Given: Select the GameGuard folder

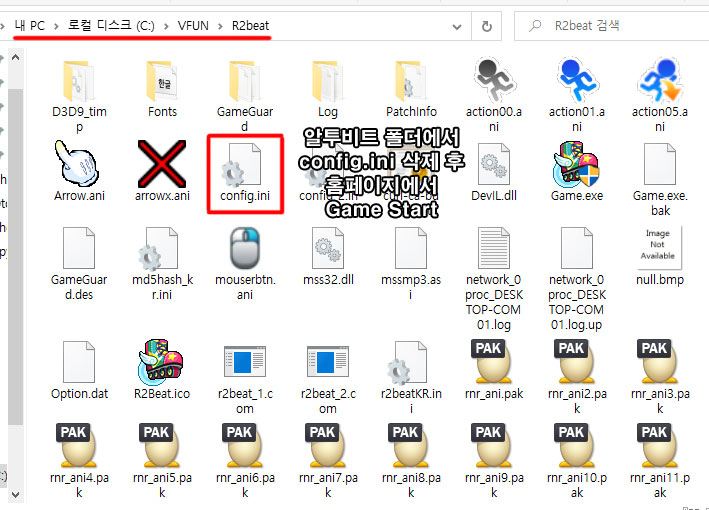Looking at the screenshot, I should click(x=245, y=96).
